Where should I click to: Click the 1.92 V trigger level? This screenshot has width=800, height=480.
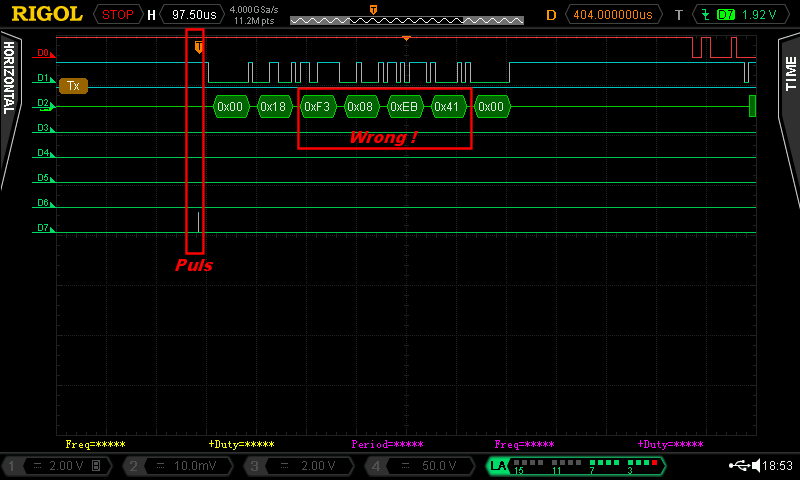759,15
